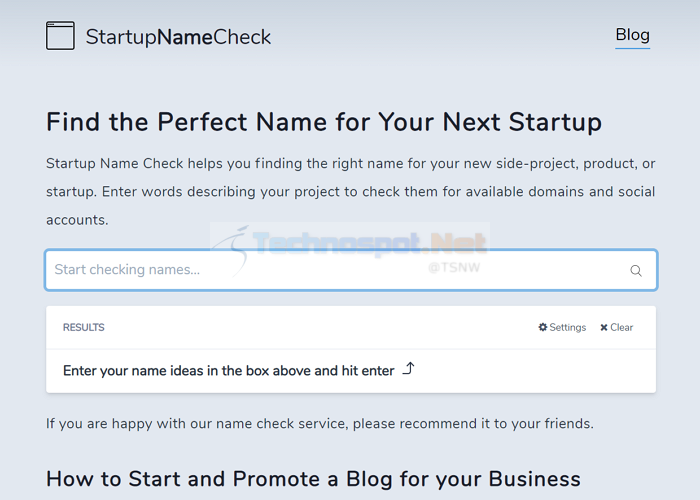The image size is (700, 500).
Task: Click the browser-window logo icon
Action: [x=60, y=36]
